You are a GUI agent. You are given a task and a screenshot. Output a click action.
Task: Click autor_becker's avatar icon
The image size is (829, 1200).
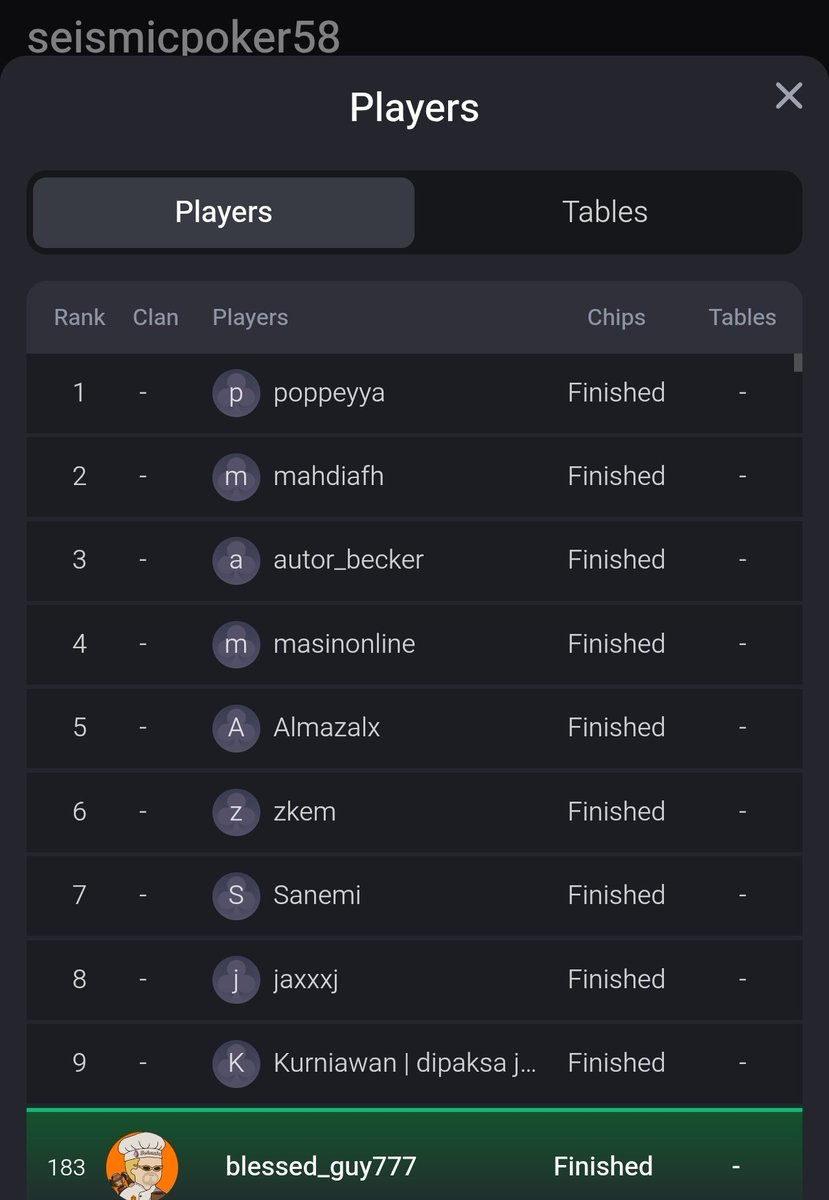(236, 560)
